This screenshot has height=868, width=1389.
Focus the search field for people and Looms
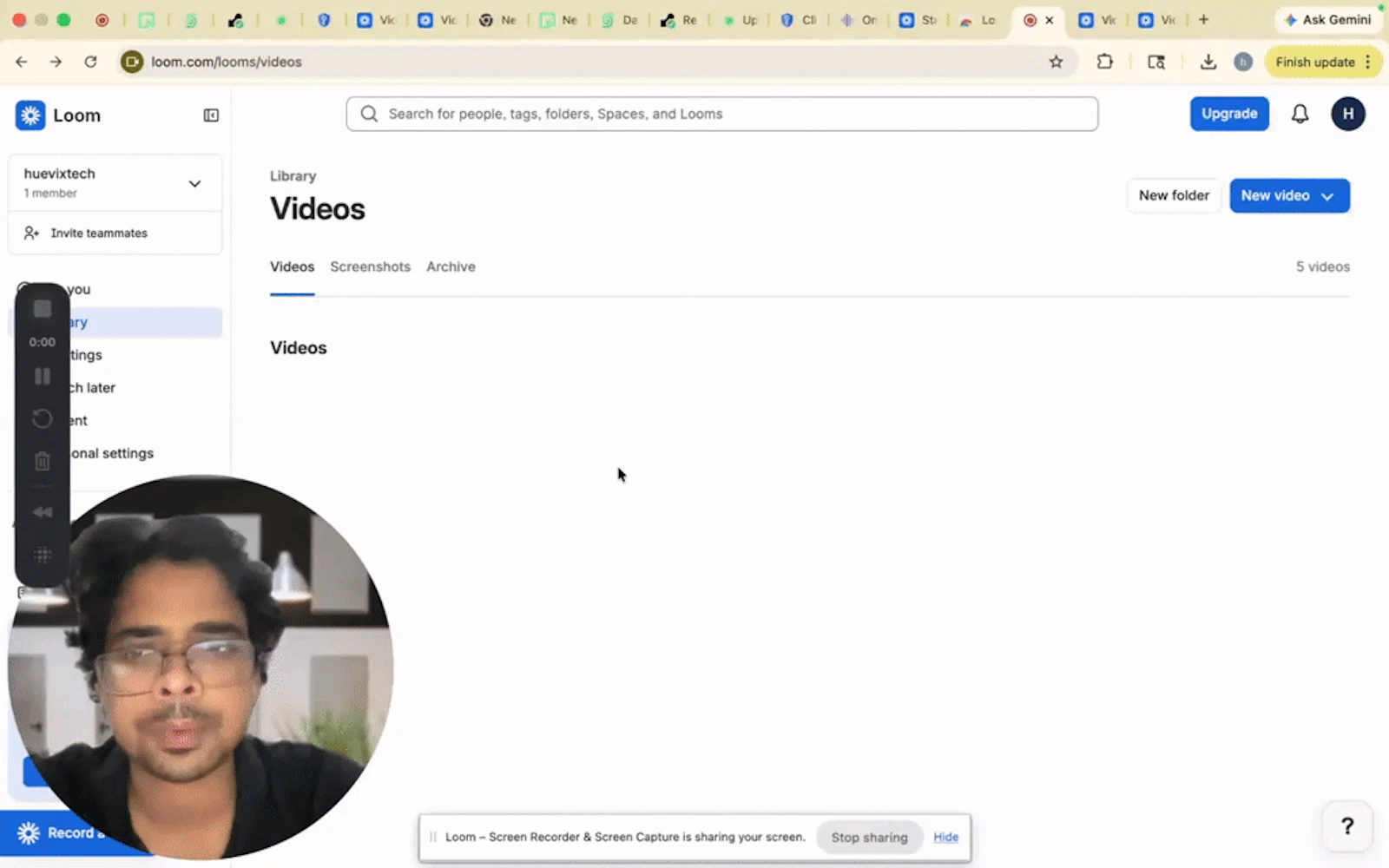(x=721, y=114)
